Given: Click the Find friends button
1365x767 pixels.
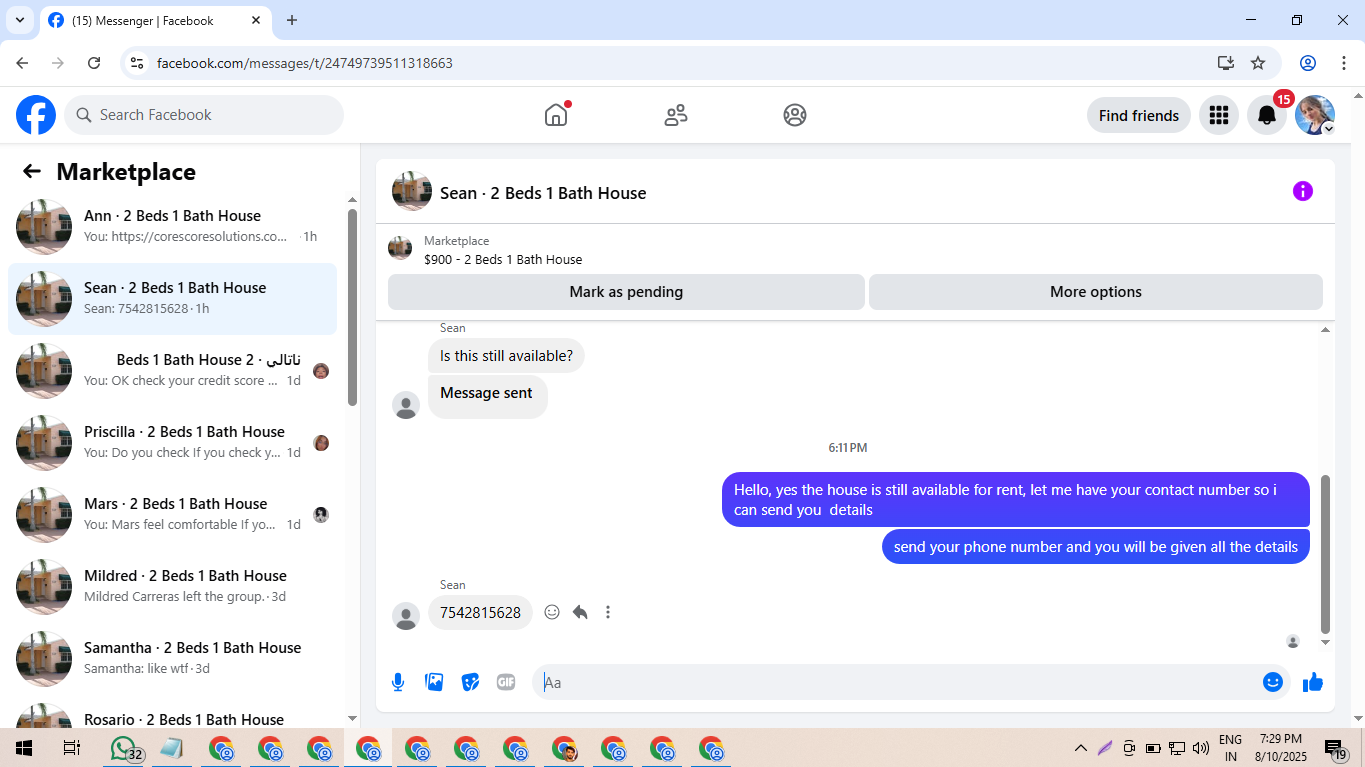Looking at the screenshot, I should (1139, 115).
